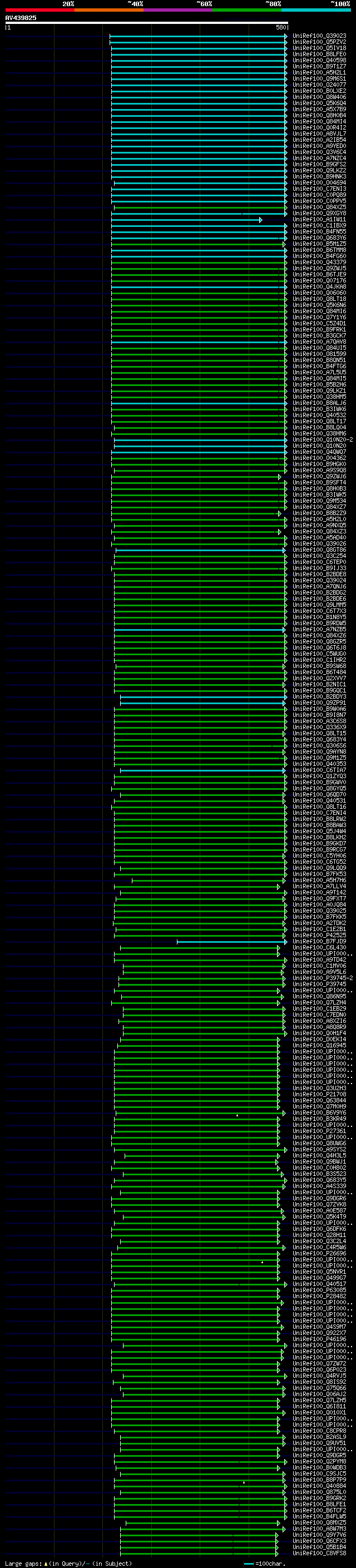356x1568 pixels.
Task: Select hit UniRef100_Q8W406
Action: tap(319, 97)
